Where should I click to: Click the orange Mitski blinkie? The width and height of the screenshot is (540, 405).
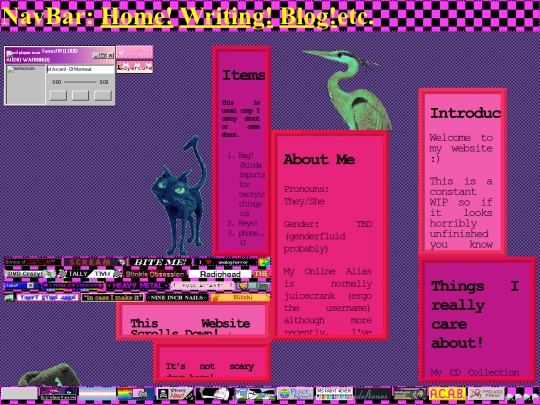click(240, 298)
